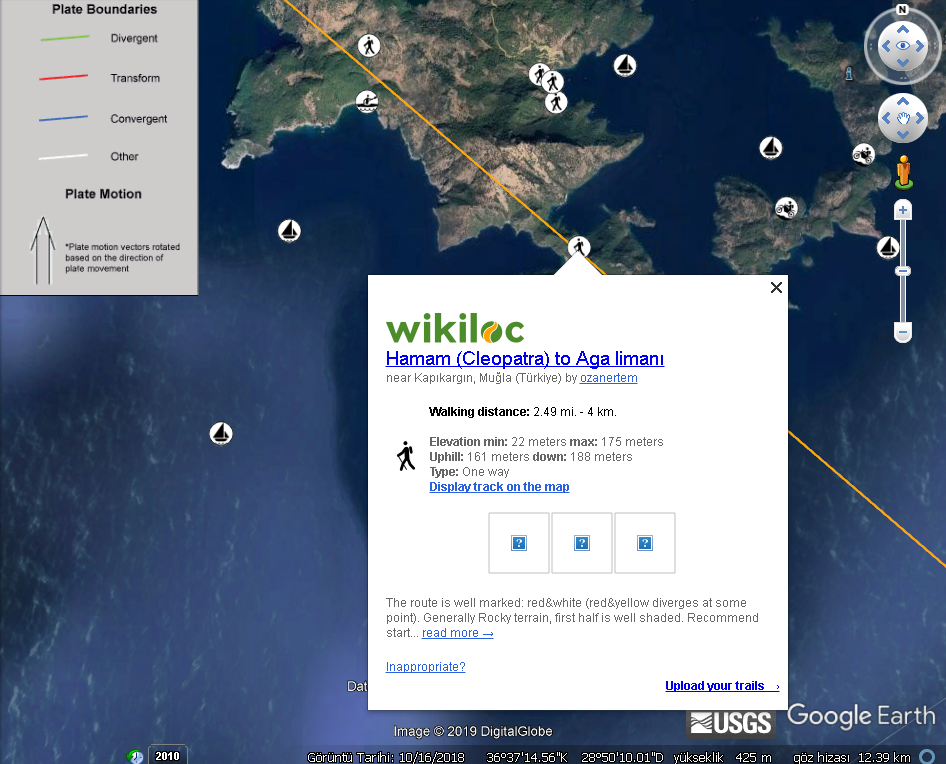Click the motorbike marker next to the pegman
This screenshot has width=946, height=764.
coord(863,154)
